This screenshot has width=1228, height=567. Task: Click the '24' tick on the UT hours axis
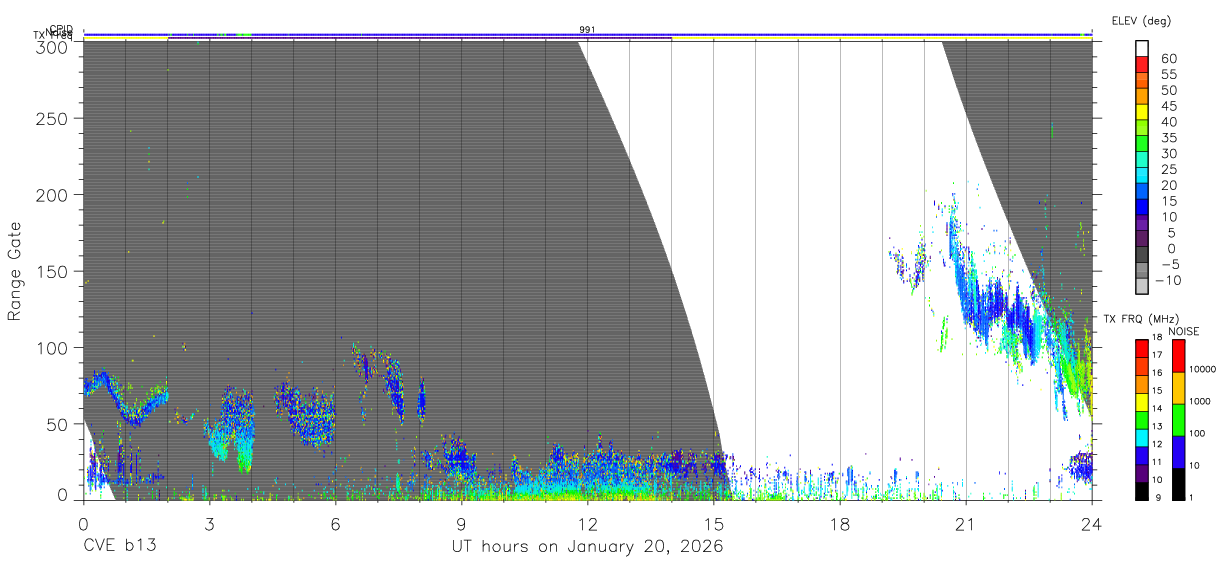click(1091, 523)
